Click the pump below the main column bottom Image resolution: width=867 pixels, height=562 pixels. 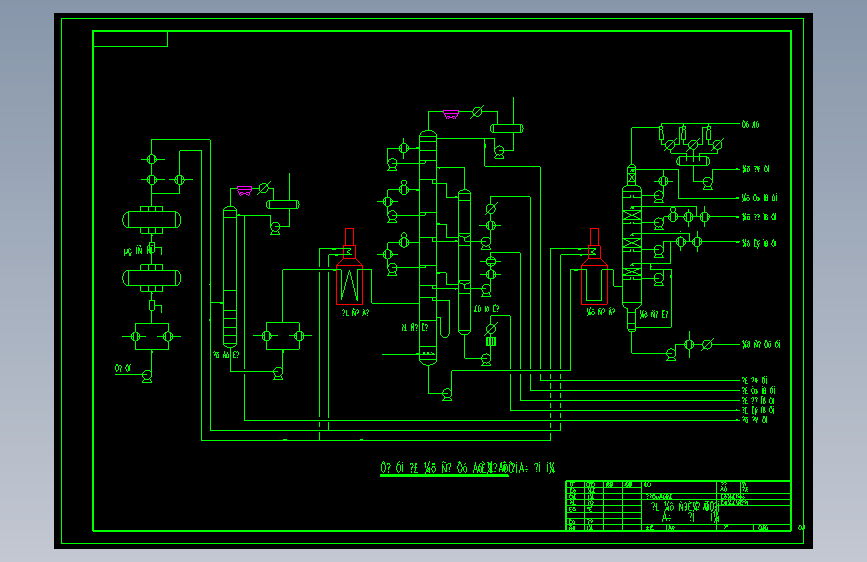click(447, 394)
